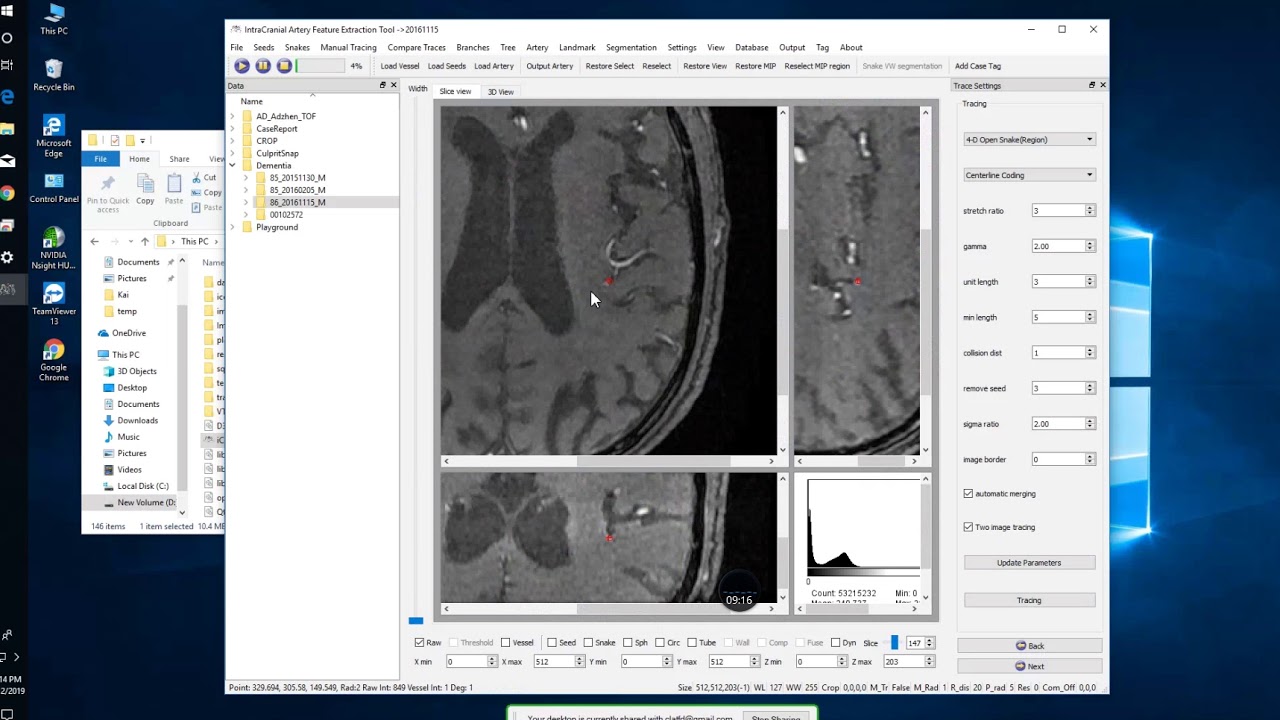Enable the Snake checkbox
This screenshot has width=1280, height=720.
pos(588,642)
